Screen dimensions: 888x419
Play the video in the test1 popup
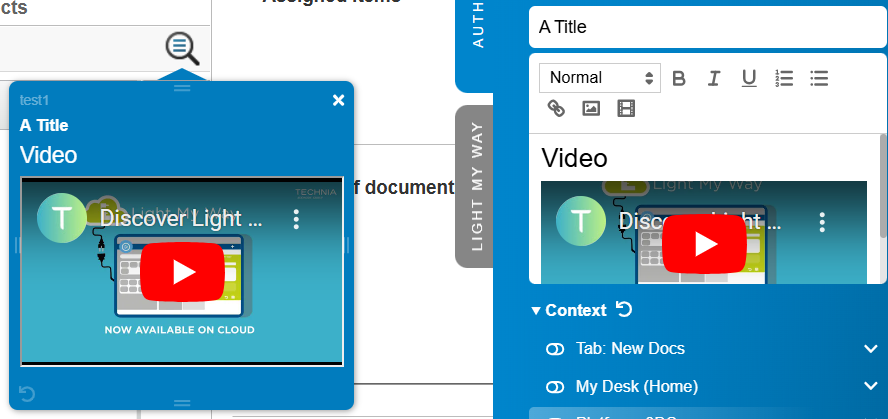[182, 272]
